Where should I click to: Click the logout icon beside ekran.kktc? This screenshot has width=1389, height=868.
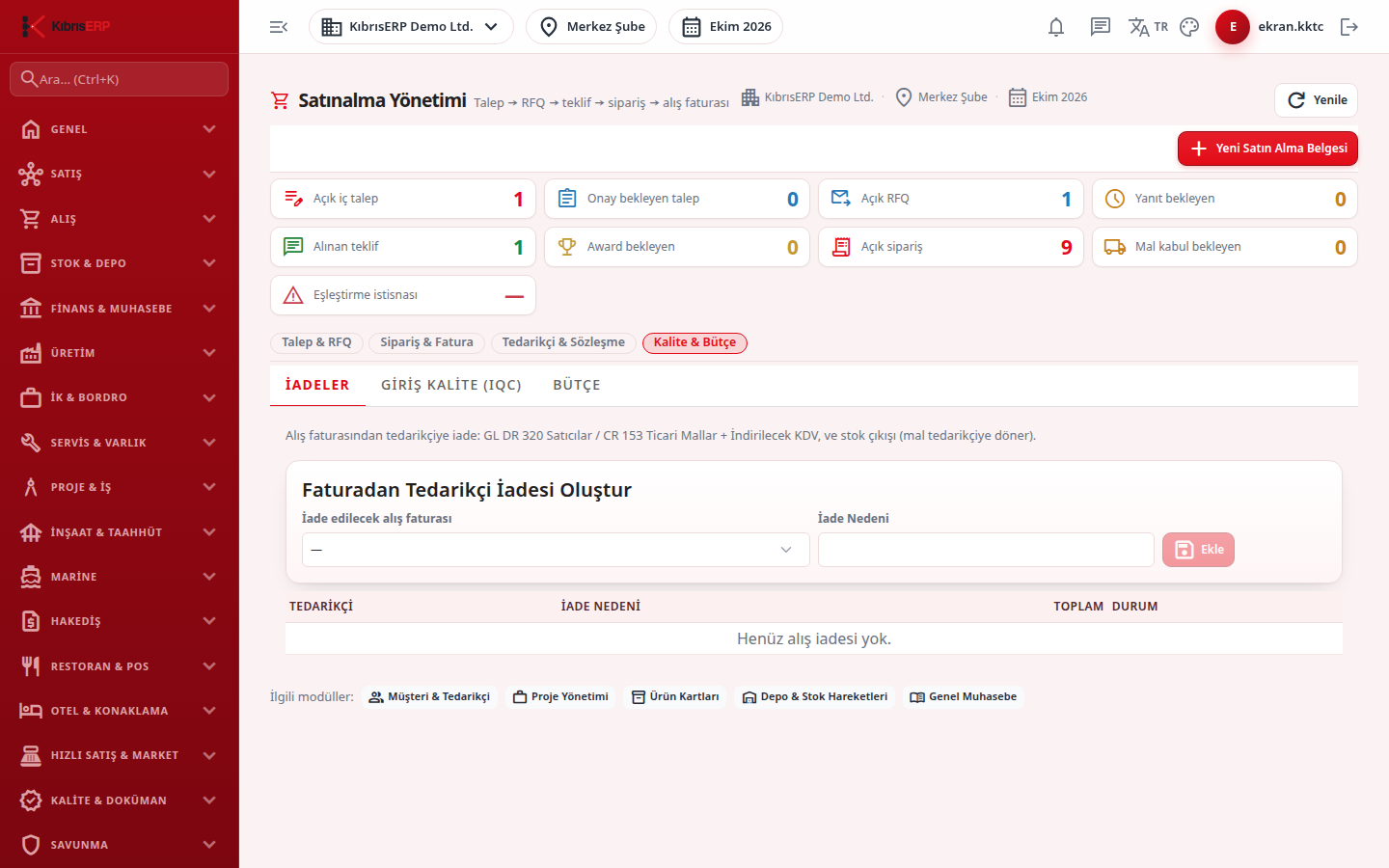[1349, 27]
